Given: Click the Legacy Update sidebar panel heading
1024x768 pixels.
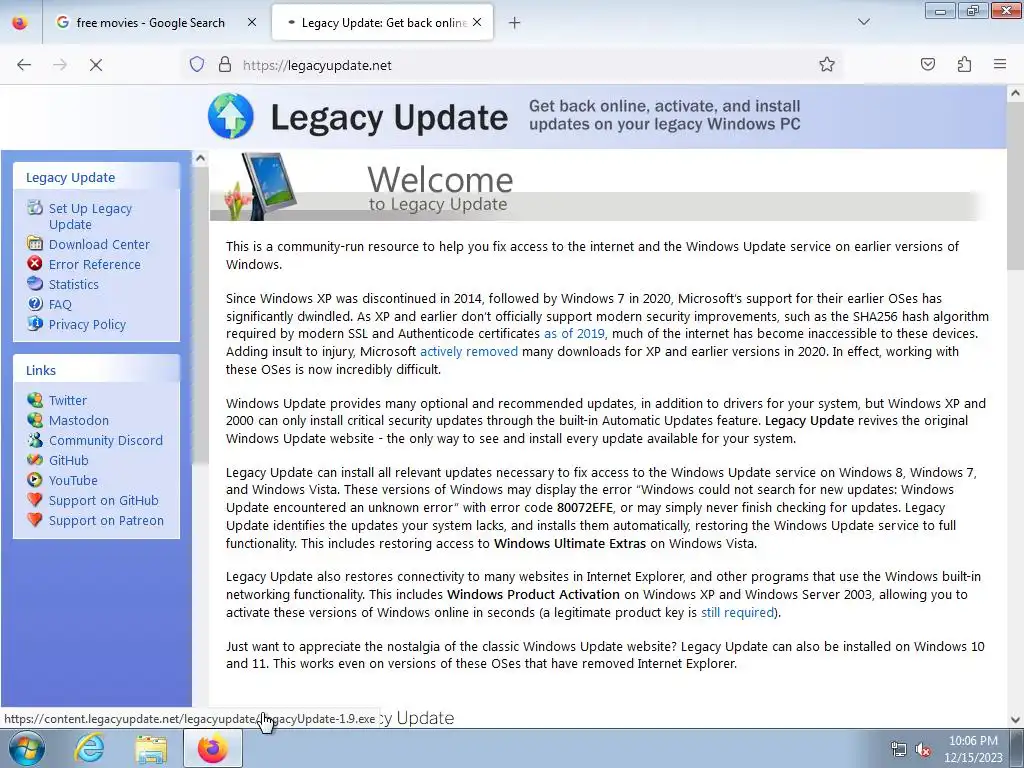Looking at the screenshot, I should tap(71, 178).
